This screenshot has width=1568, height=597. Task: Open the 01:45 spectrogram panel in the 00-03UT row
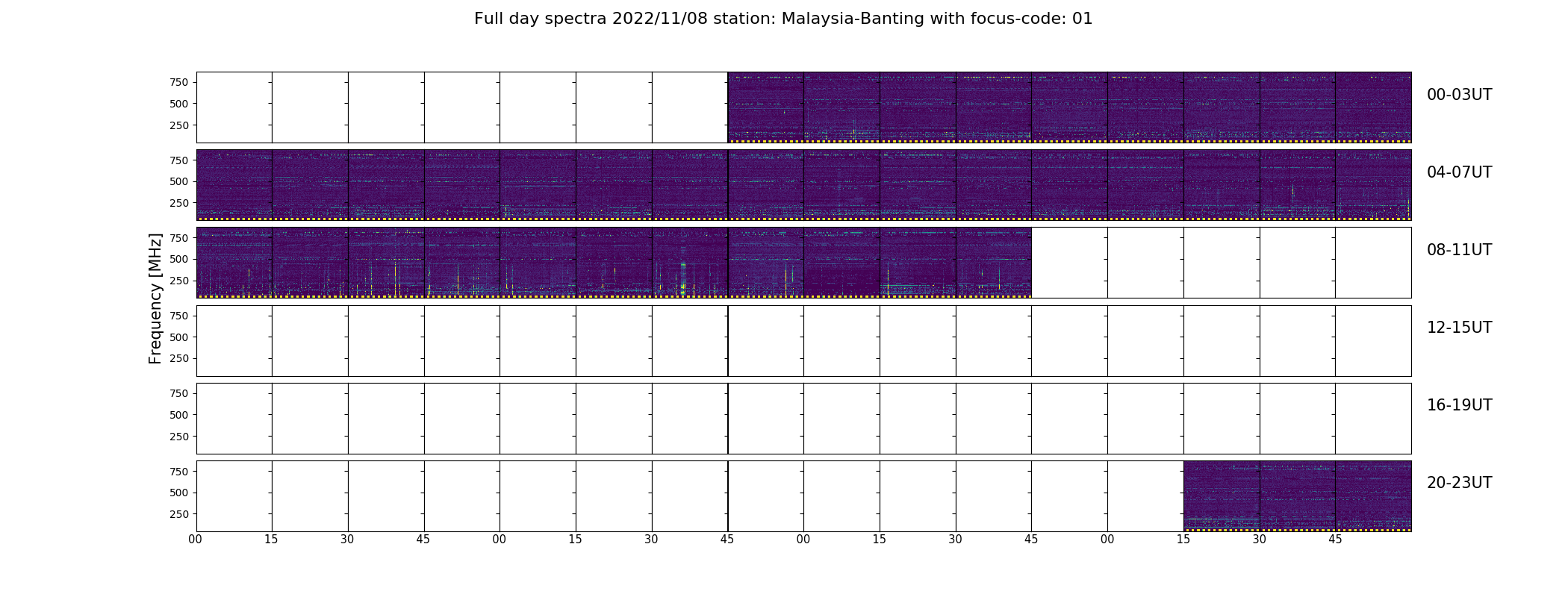pos(765,107)
